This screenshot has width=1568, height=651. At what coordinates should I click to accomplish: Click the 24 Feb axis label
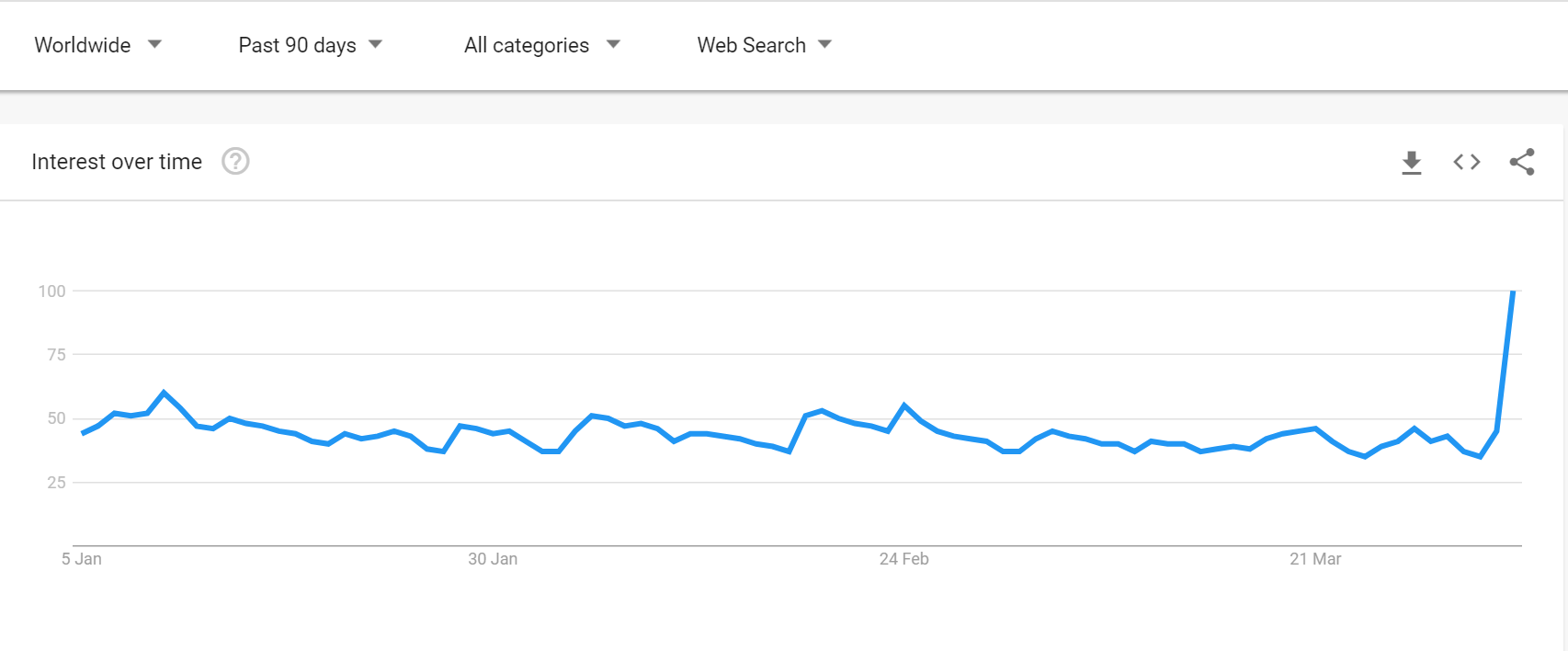click(x=903, y=559)
